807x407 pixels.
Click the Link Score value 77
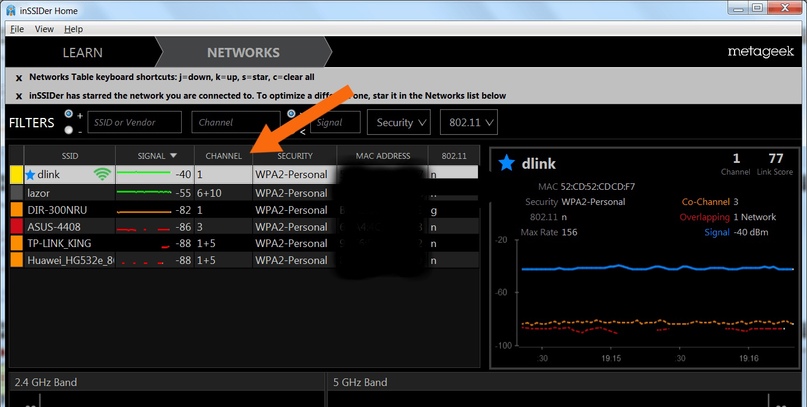point(776,158)
